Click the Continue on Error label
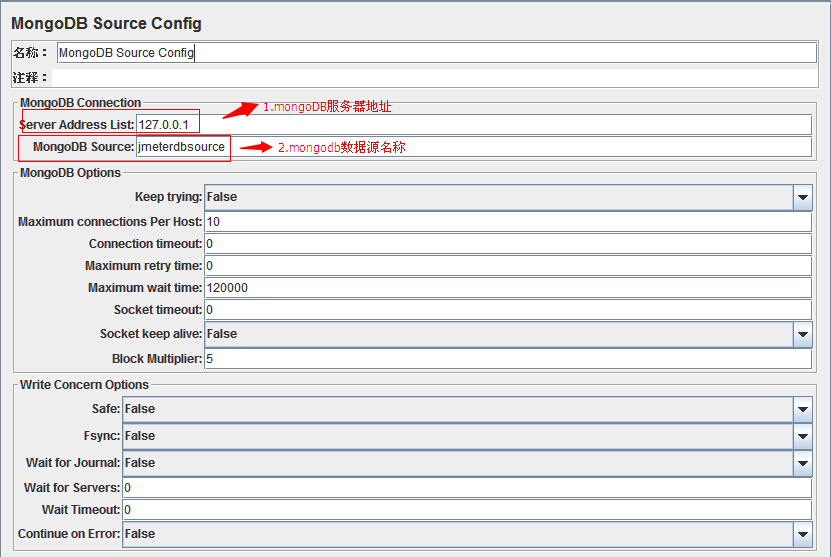831x557 pixels. click(69, 534)
